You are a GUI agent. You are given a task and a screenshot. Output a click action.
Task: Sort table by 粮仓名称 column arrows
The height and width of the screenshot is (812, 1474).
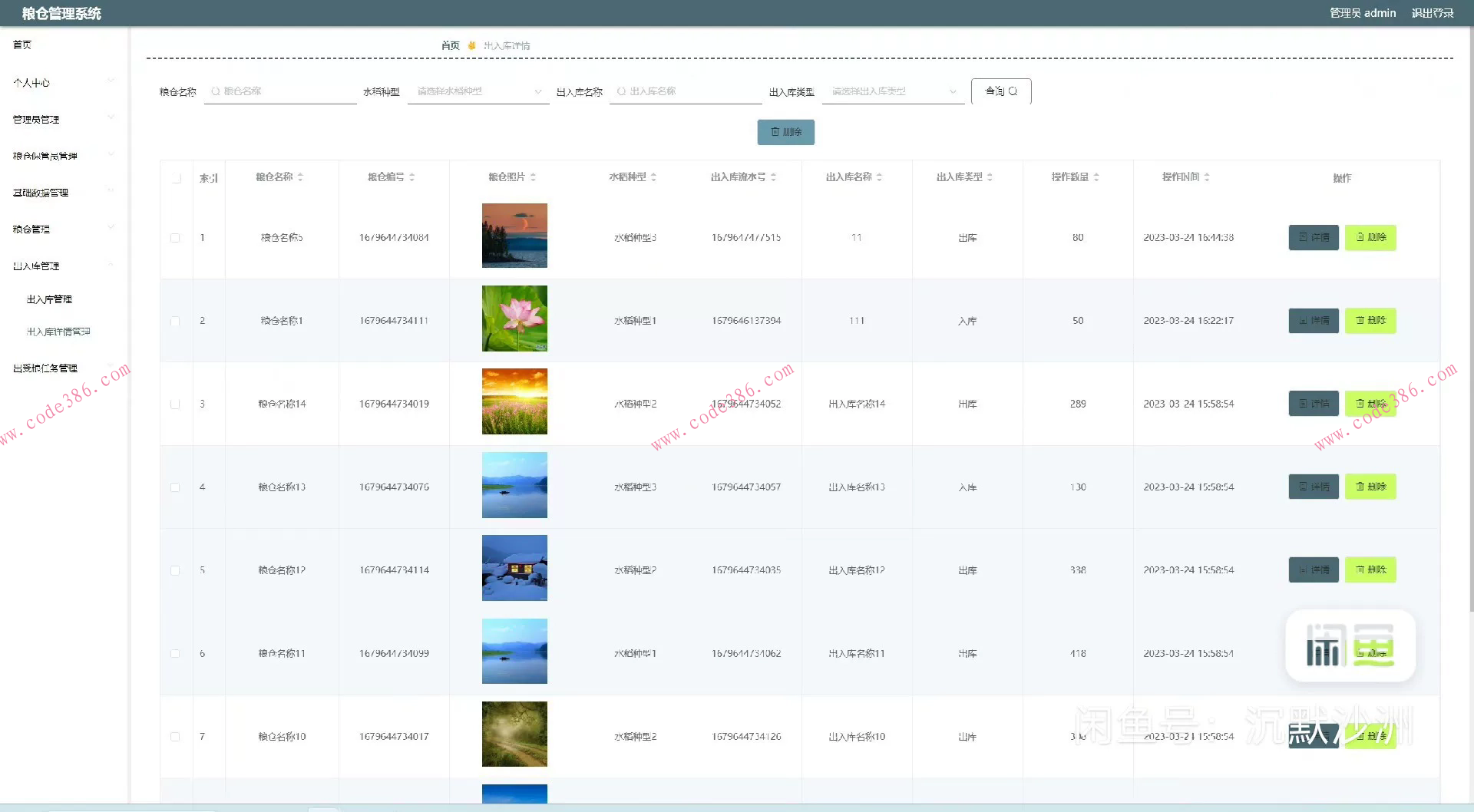pyautogui.click(x=300, y=177)
